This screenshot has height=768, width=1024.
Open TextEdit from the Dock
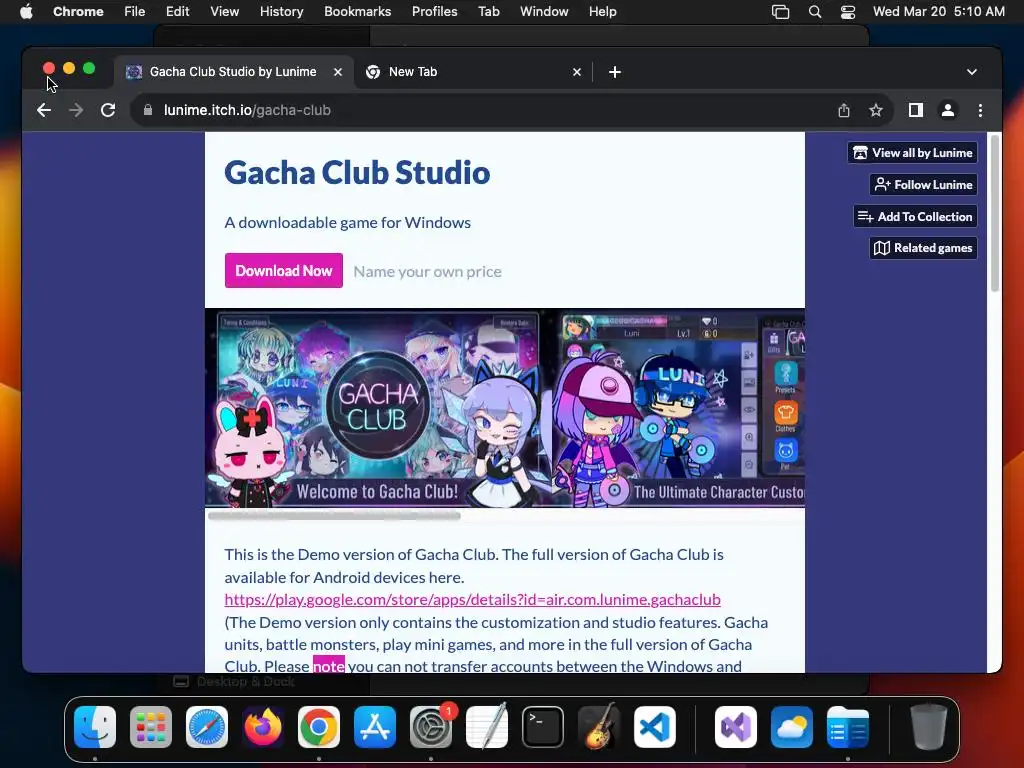tap(487, 727)
